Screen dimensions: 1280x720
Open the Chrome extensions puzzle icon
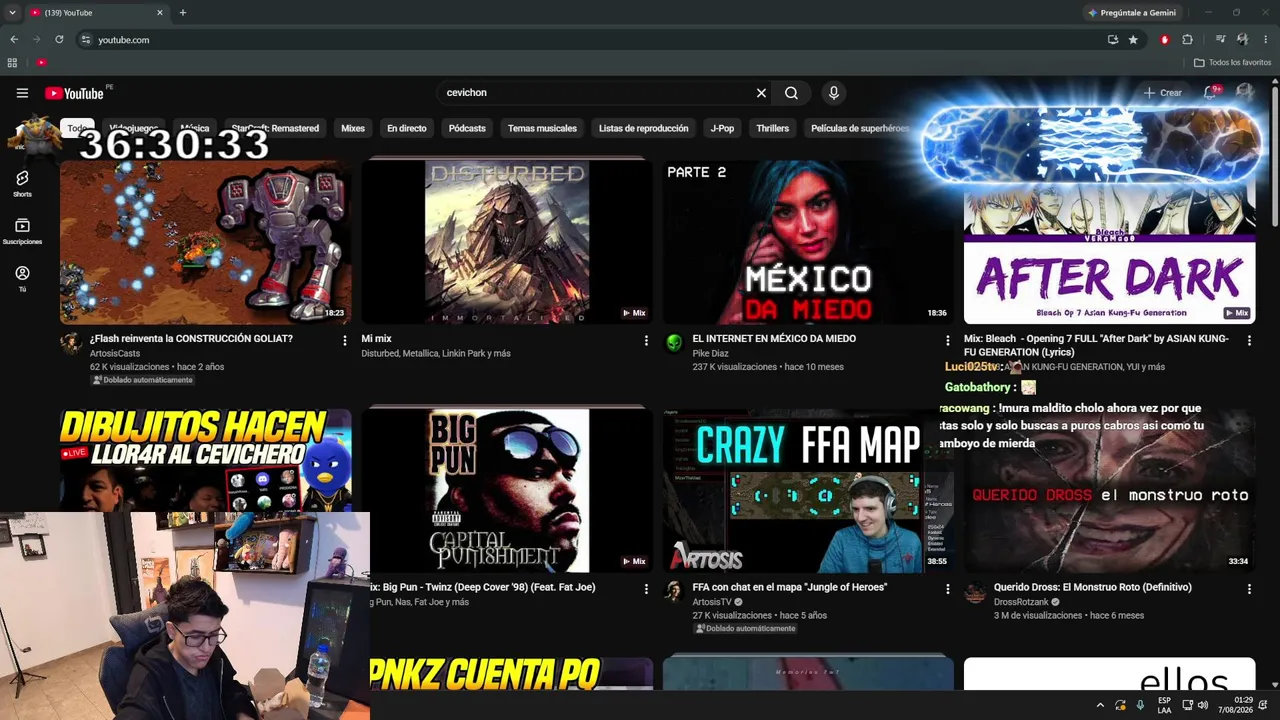(x=1187, y=40)
